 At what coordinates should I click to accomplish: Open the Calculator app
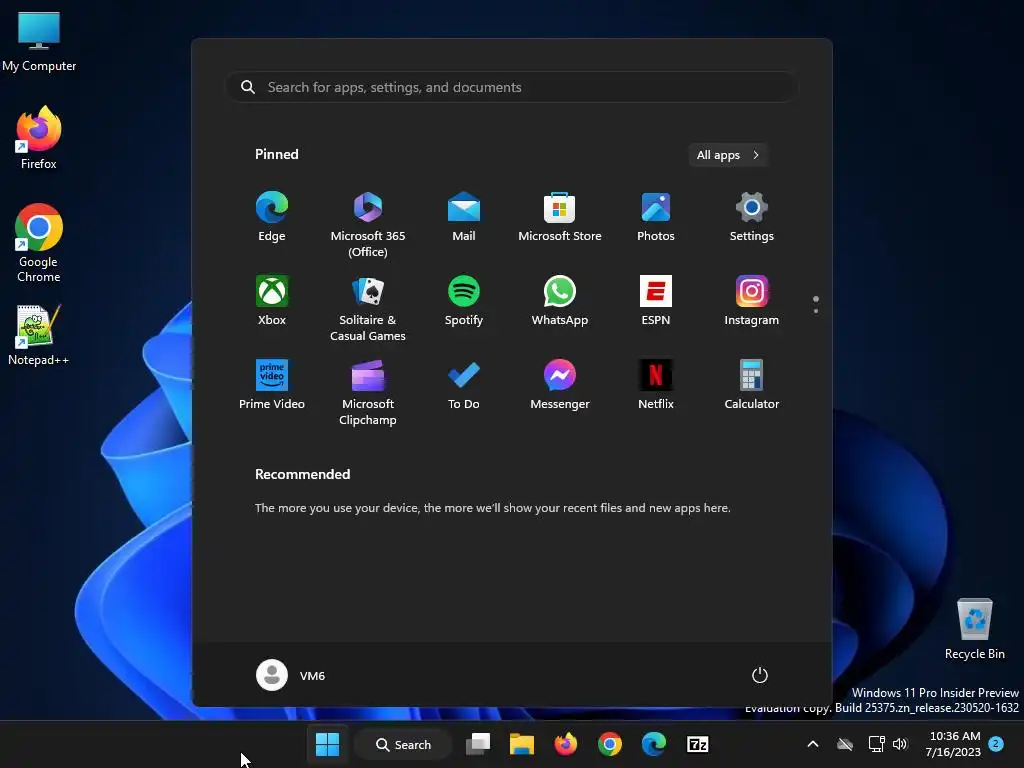752,385
